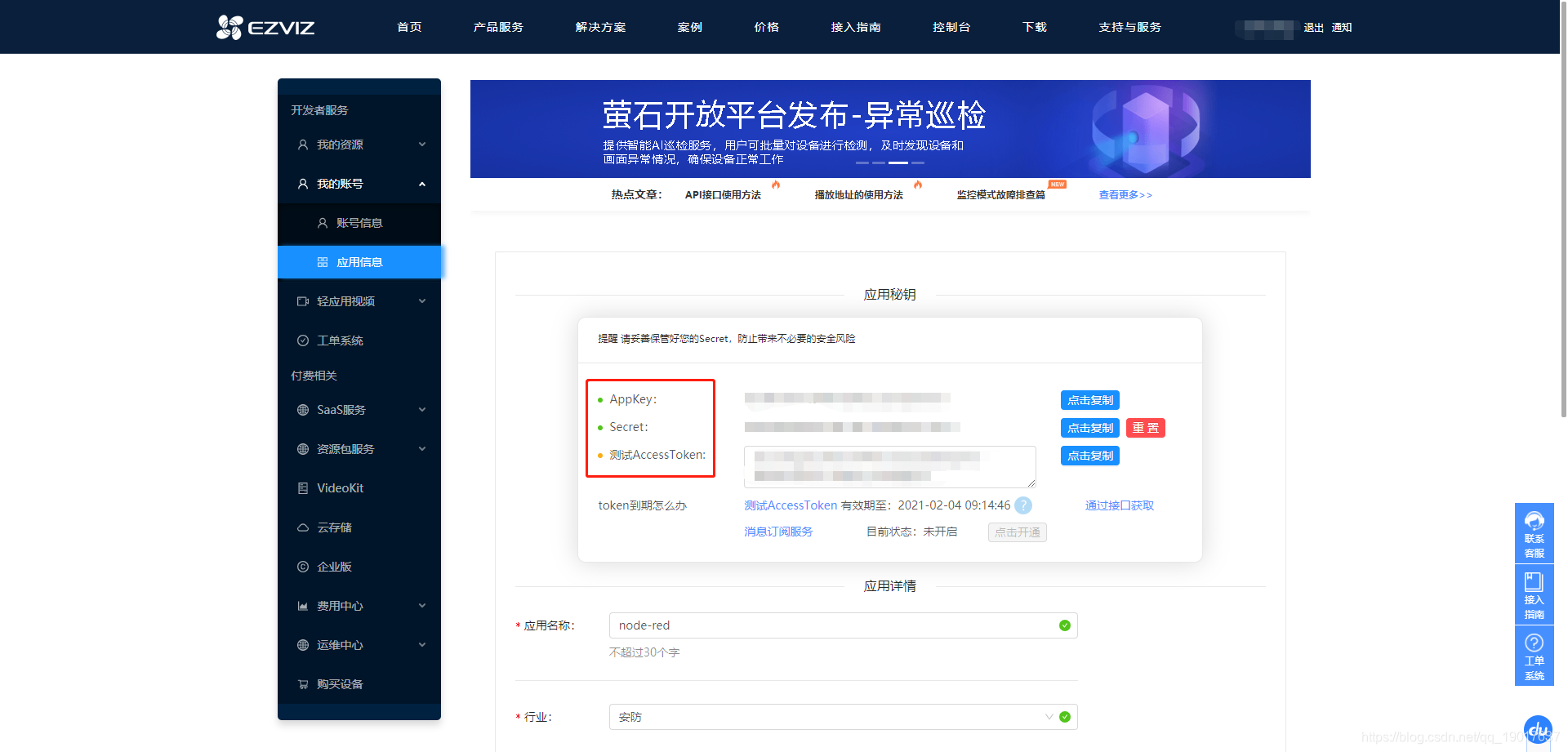Open 首页 in top navigation

[x=409, y=27]
